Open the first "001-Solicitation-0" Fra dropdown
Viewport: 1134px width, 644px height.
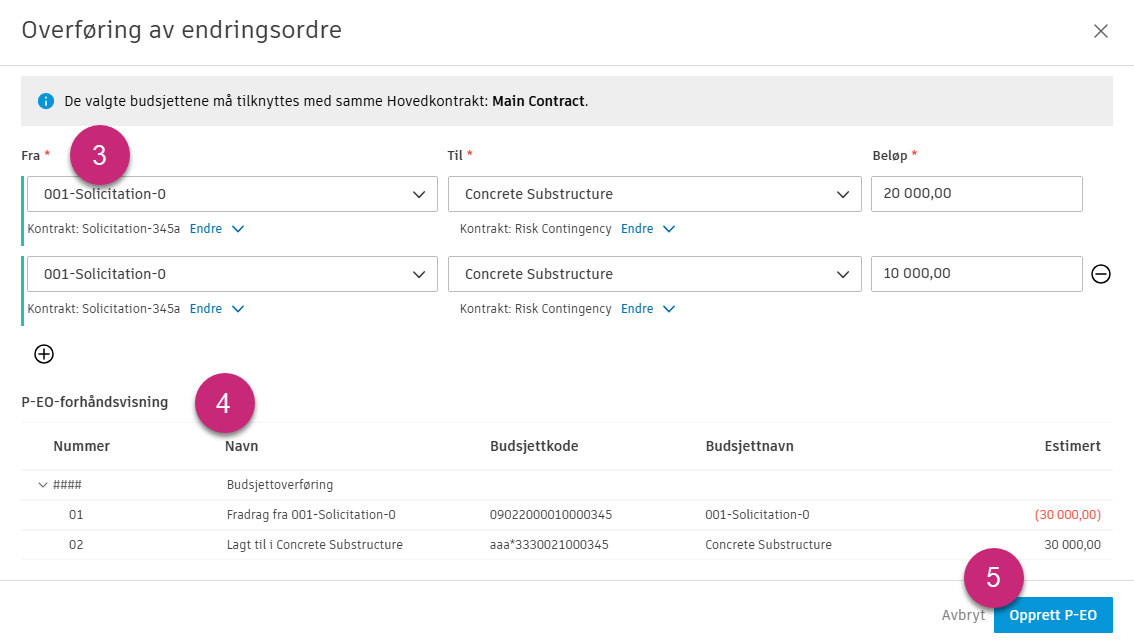coord(232,193)
